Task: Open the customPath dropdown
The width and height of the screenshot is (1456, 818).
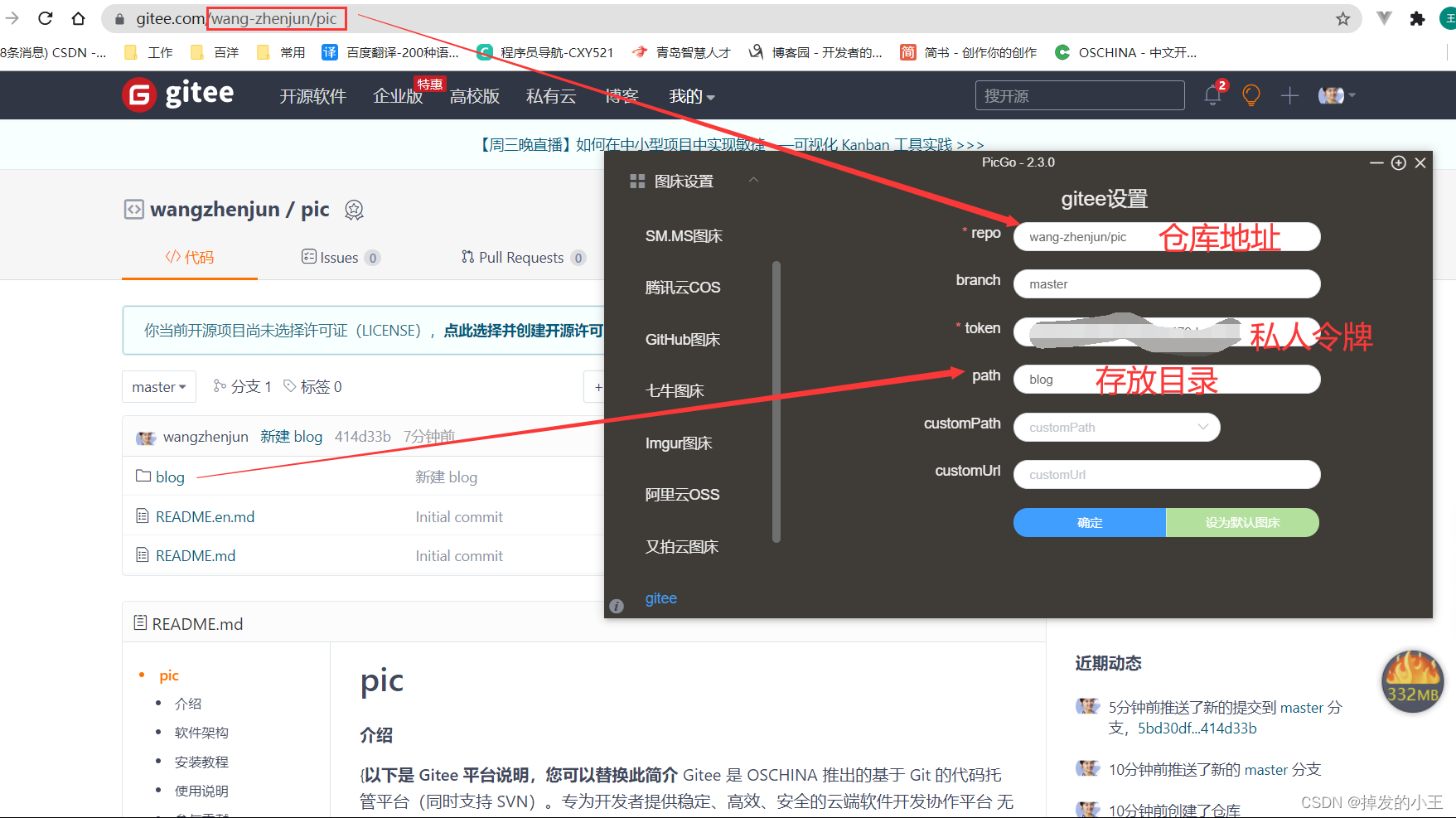Action: (1116, 427)
